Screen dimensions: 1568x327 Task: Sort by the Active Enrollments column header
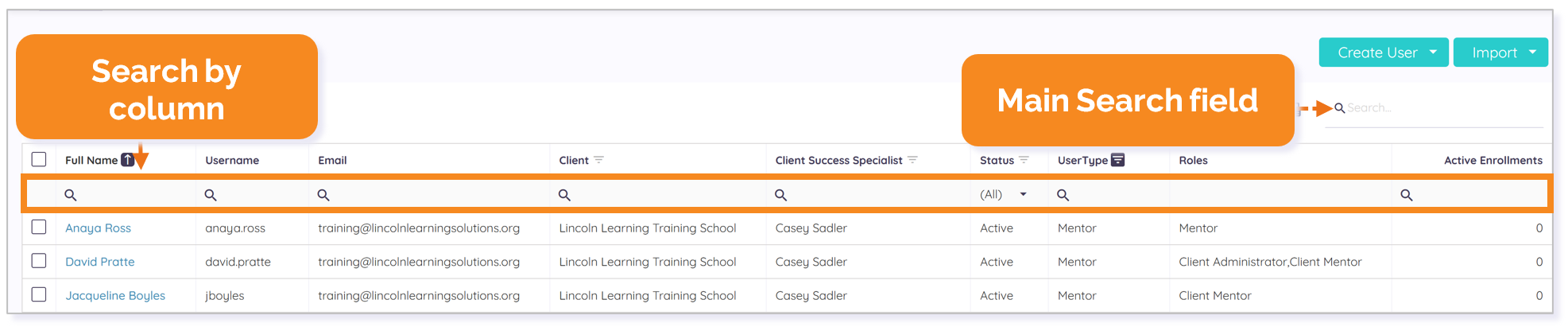[1493, 160]
